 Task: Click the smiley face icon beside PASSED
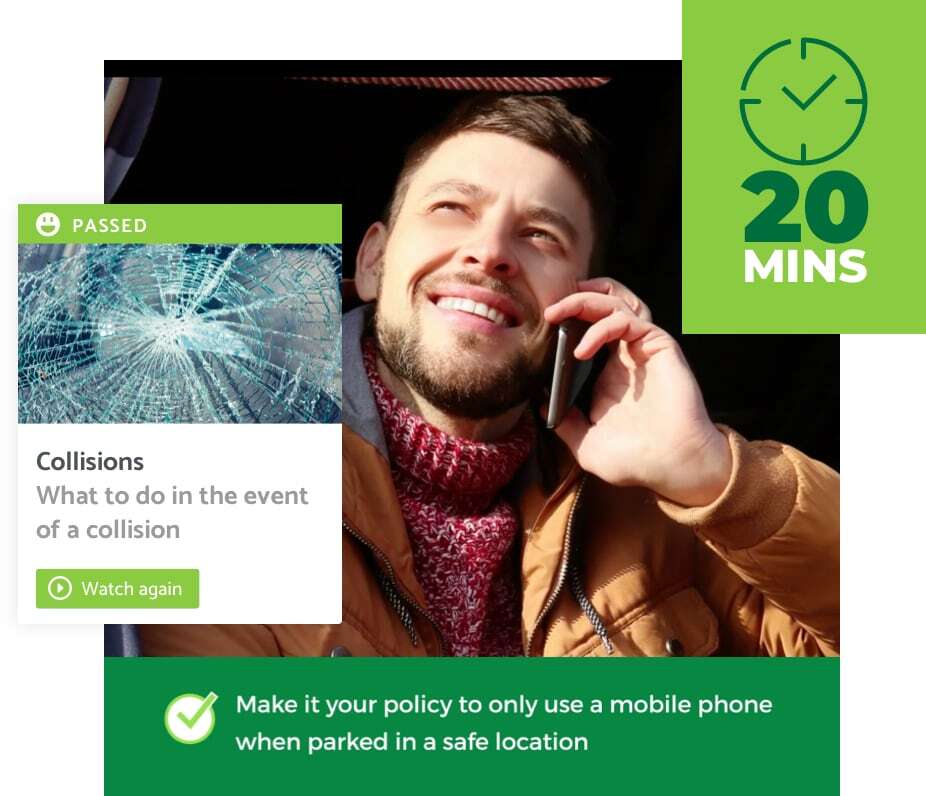(48, 224)
